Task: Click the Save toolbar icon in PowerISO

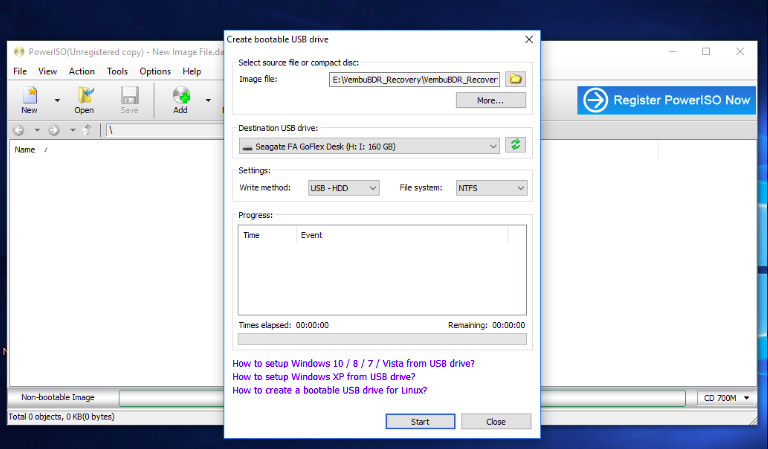Action: (129, 100)
